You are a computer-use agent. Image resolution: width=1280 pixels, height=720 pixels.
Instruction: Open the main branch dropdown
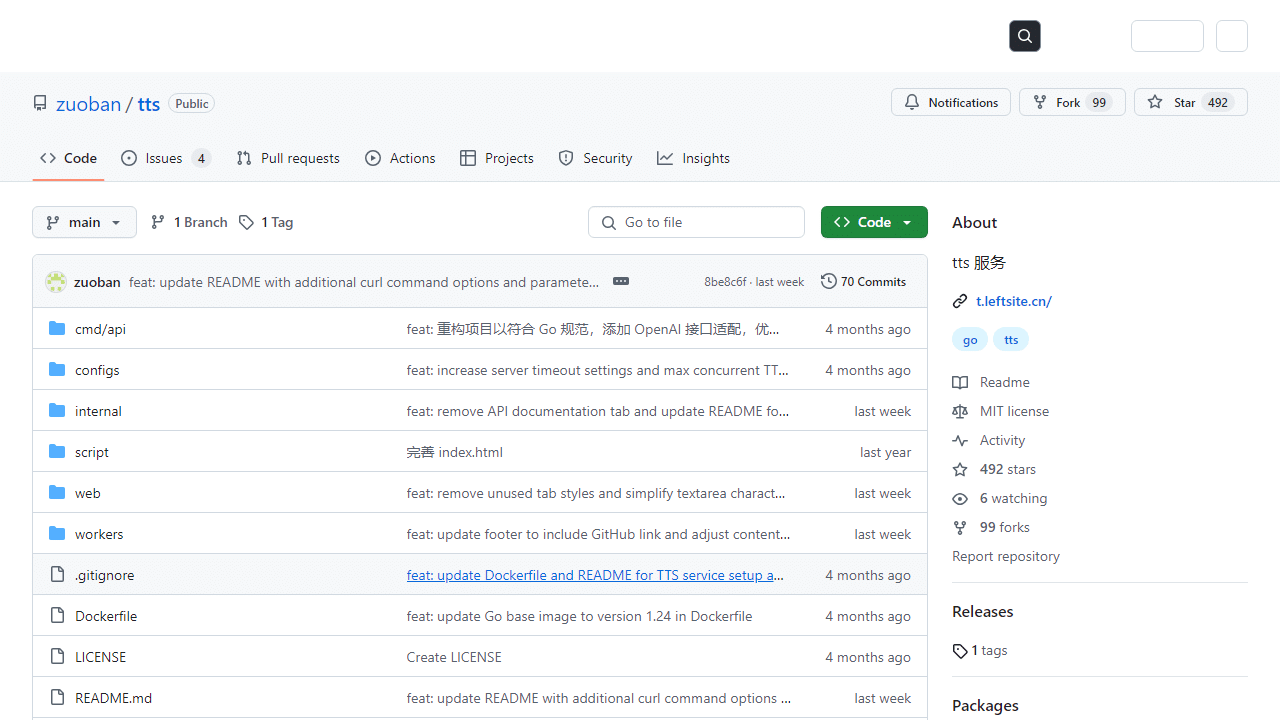click(x=84, y=222)
